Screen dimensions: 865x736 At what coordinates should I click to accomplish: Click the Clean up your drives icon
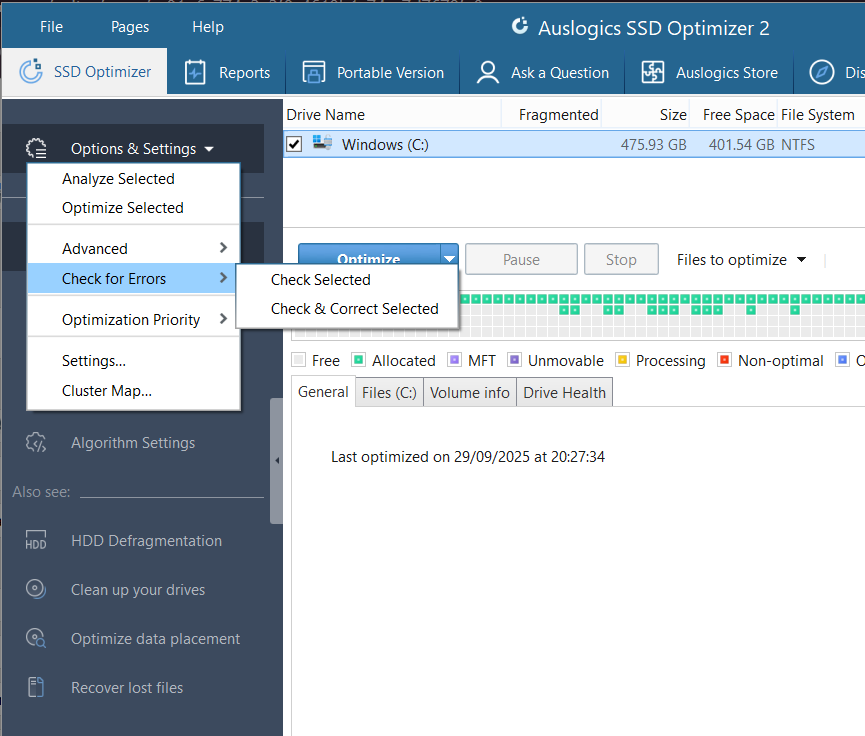coord(36,590)
